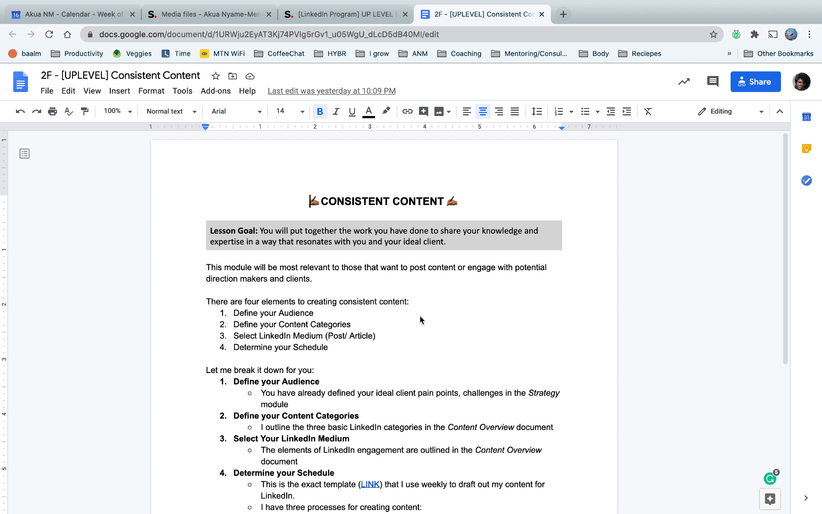
Task: Toggle bulleted list
Action: 585,111
